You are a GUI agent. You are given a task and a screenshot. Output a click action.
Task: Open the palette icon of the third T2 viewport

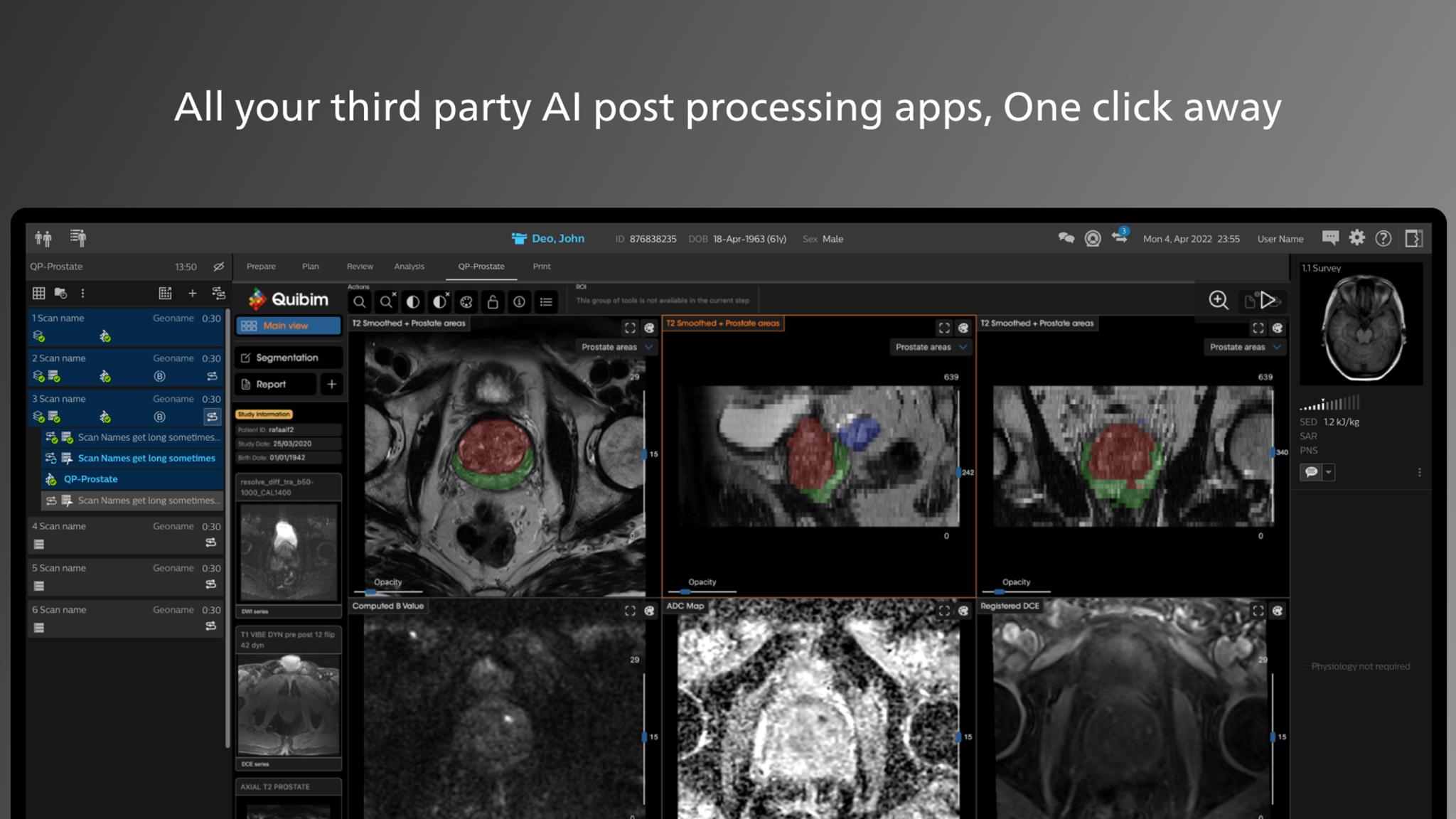tap(1278, 328)
